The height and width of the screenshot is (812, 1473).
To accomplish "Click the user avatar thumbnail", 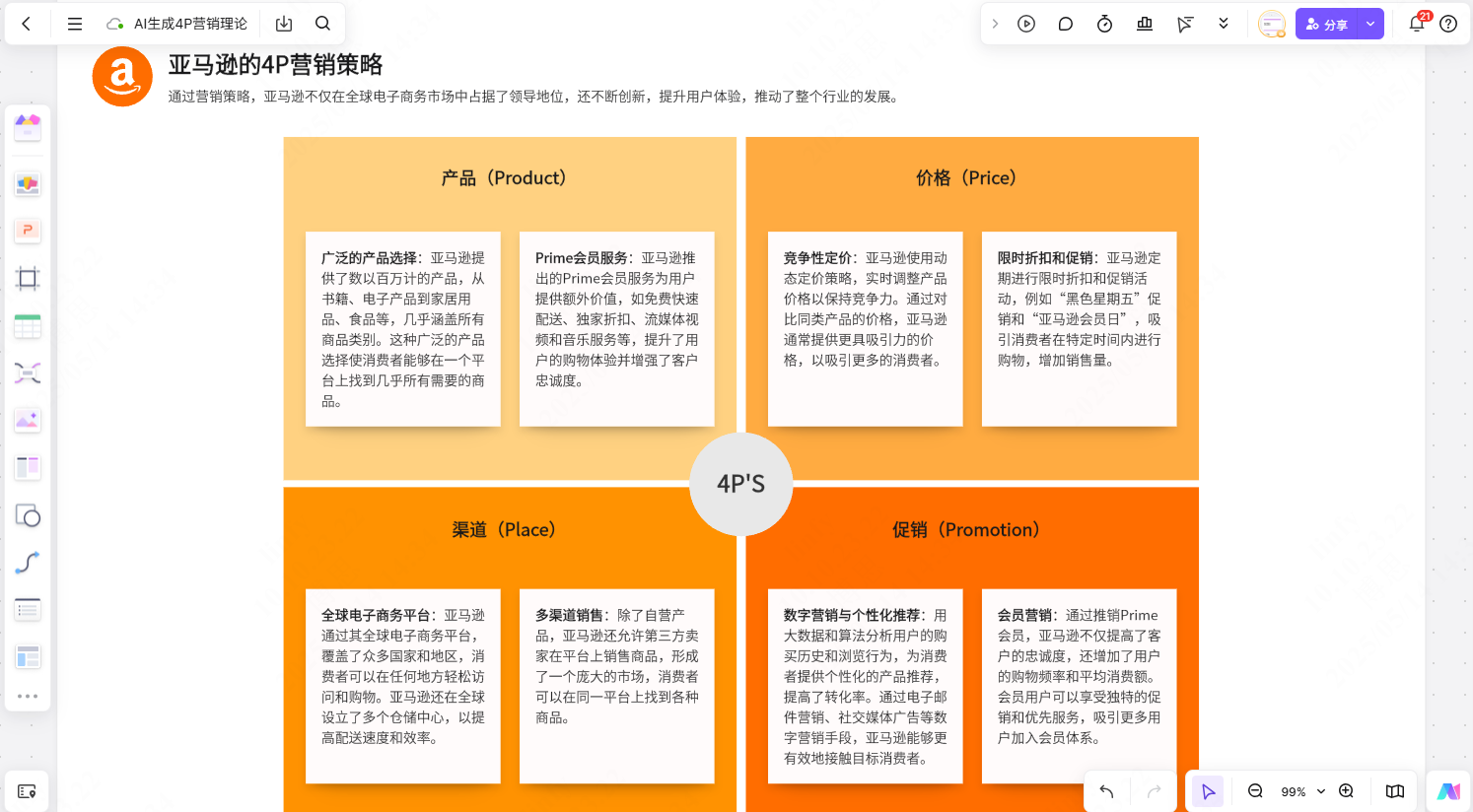I will pyautogui.click(x=1272, y=24).
